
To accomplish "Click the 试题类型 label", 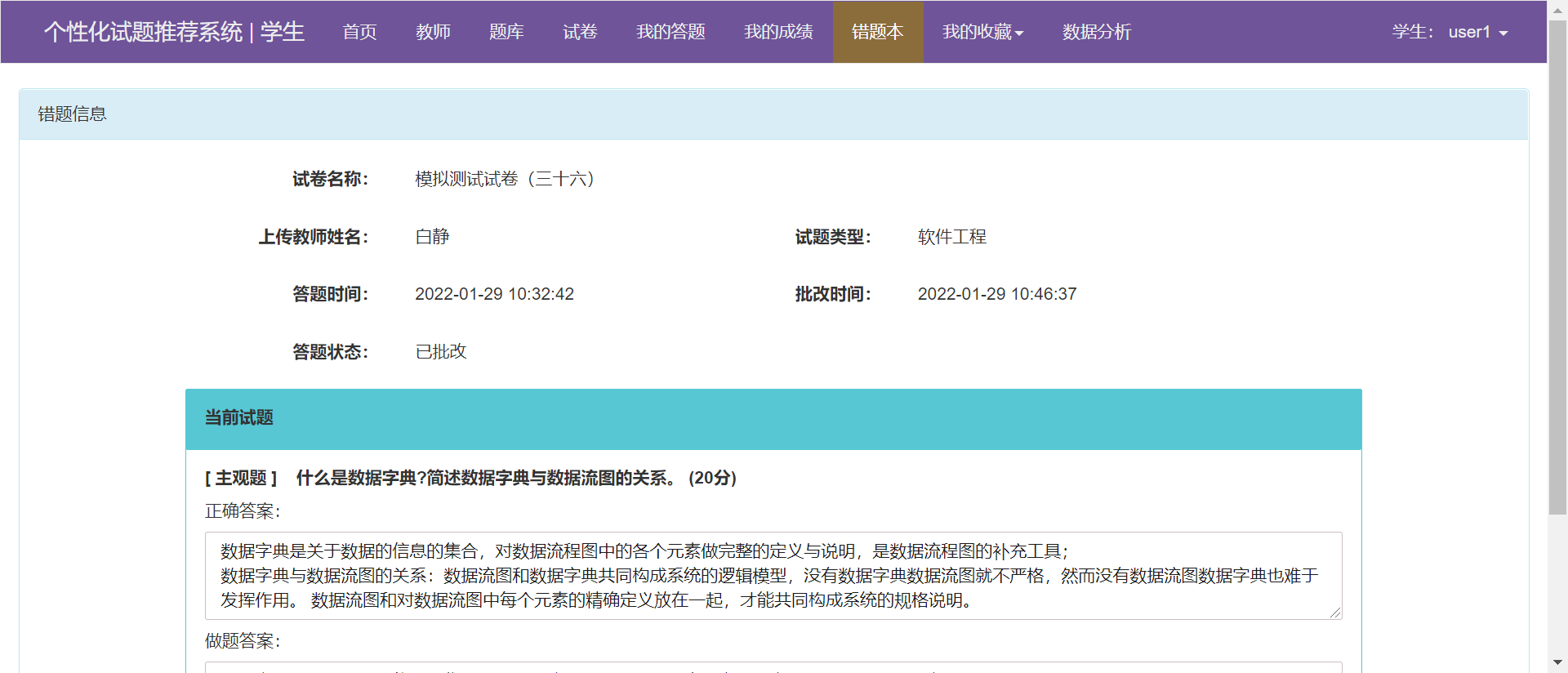I will coord(833,237).
